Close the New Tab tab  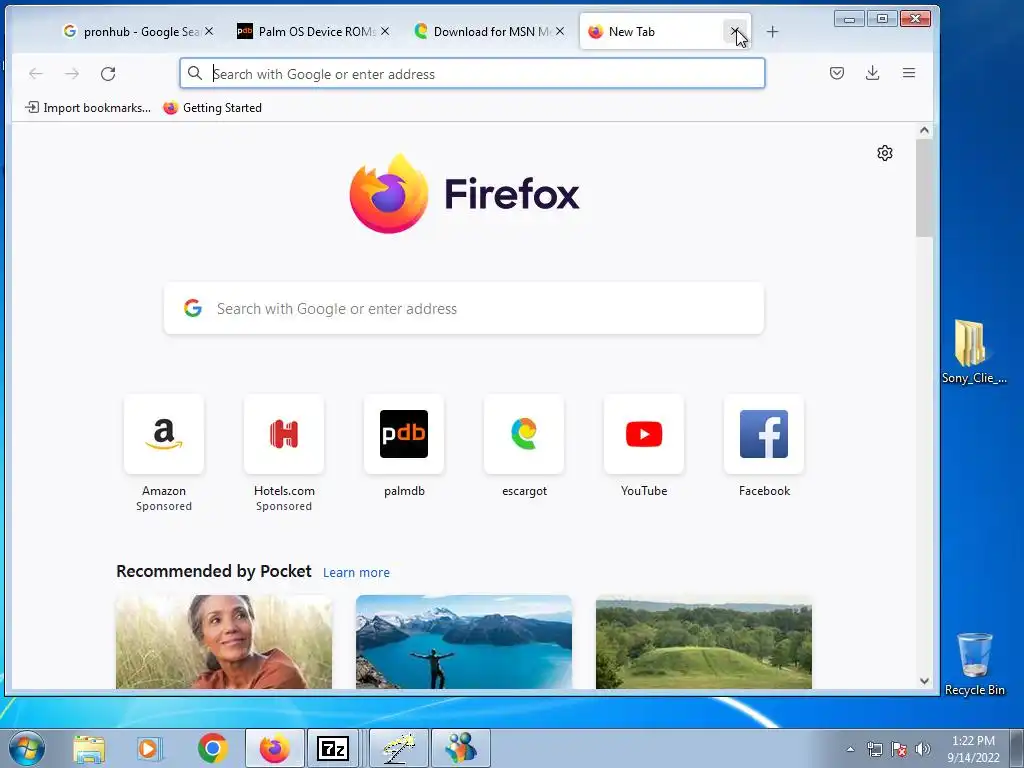735,31
